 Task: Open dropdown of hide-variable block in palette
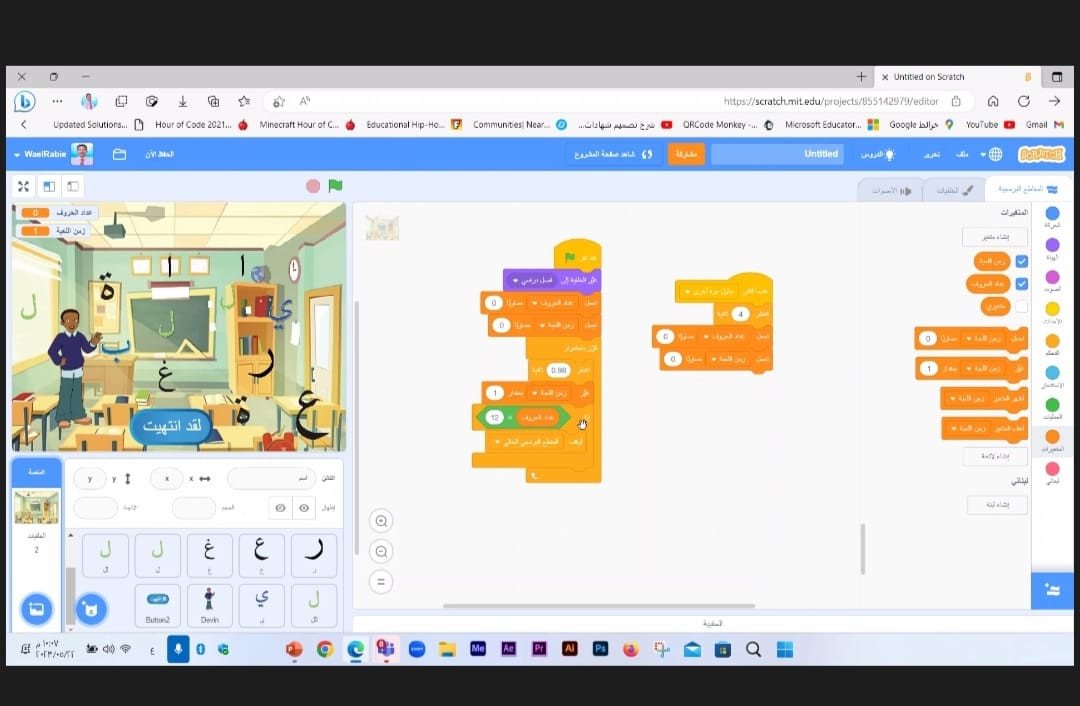click(966, 428)
